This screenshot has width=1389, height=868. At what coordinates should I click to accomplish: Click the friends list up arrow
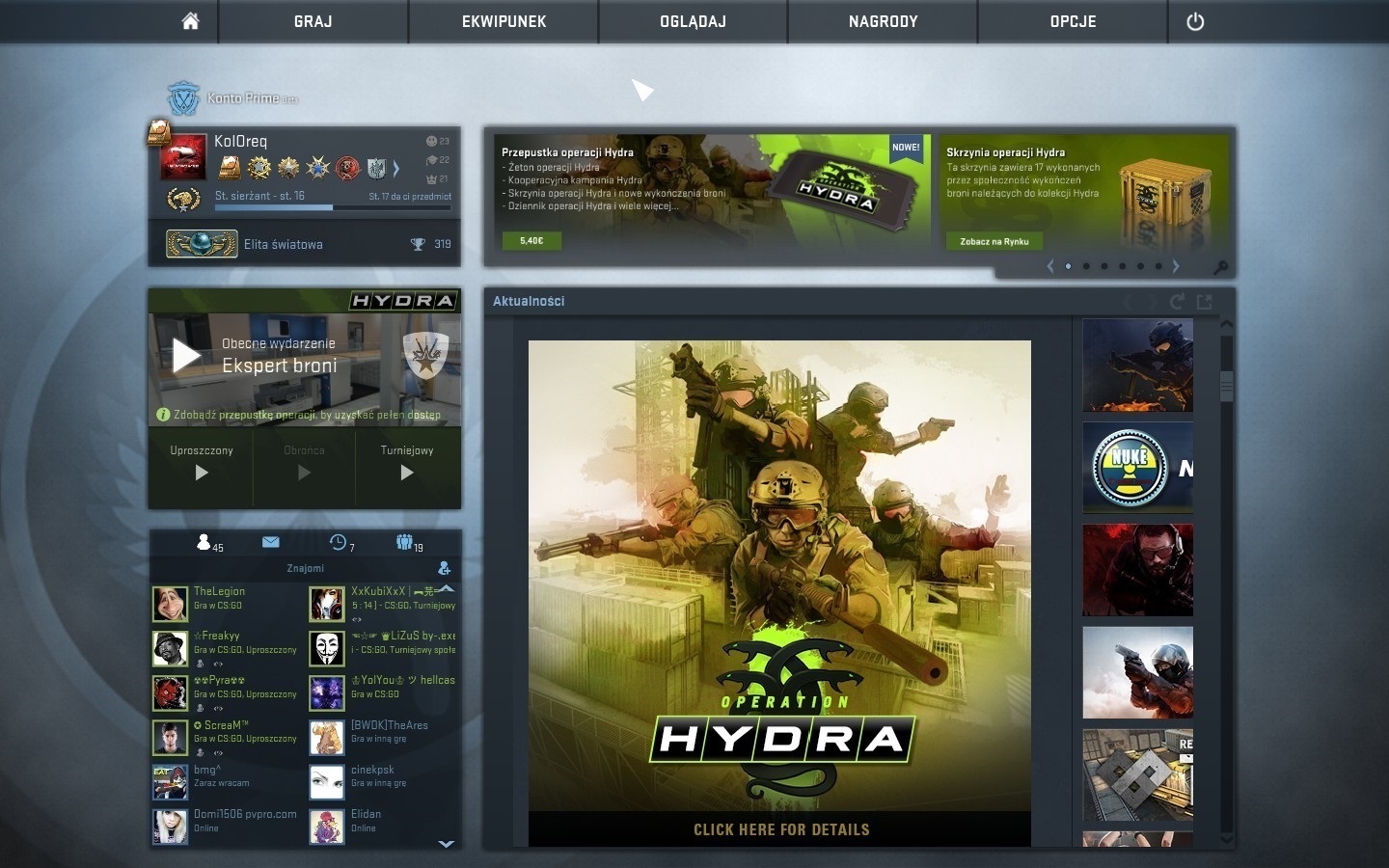click(446, 588)
